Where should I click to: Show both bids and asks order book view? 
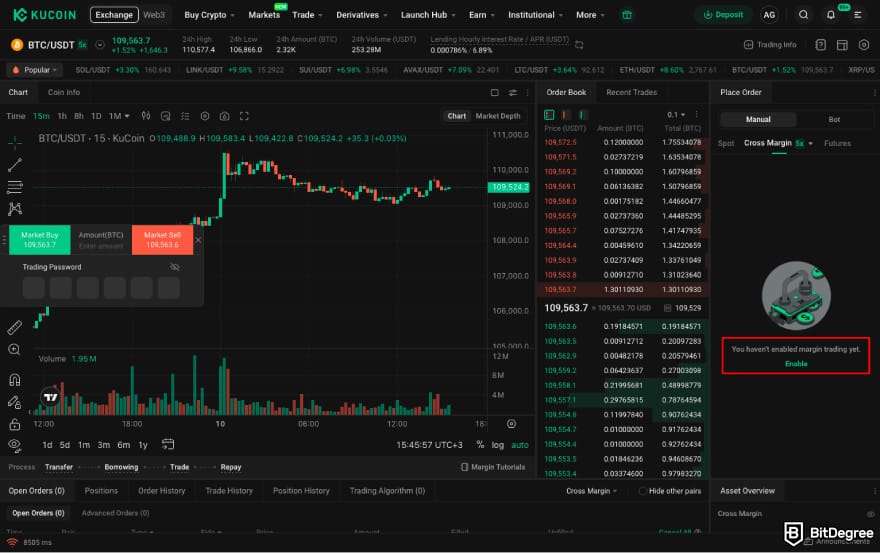[549, 115]
